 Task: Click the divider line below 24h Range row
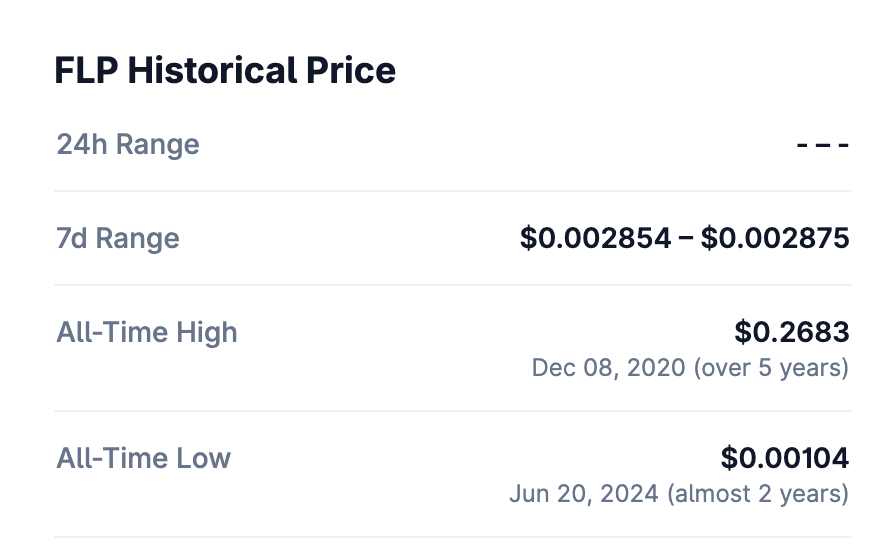tap(453, 191)
